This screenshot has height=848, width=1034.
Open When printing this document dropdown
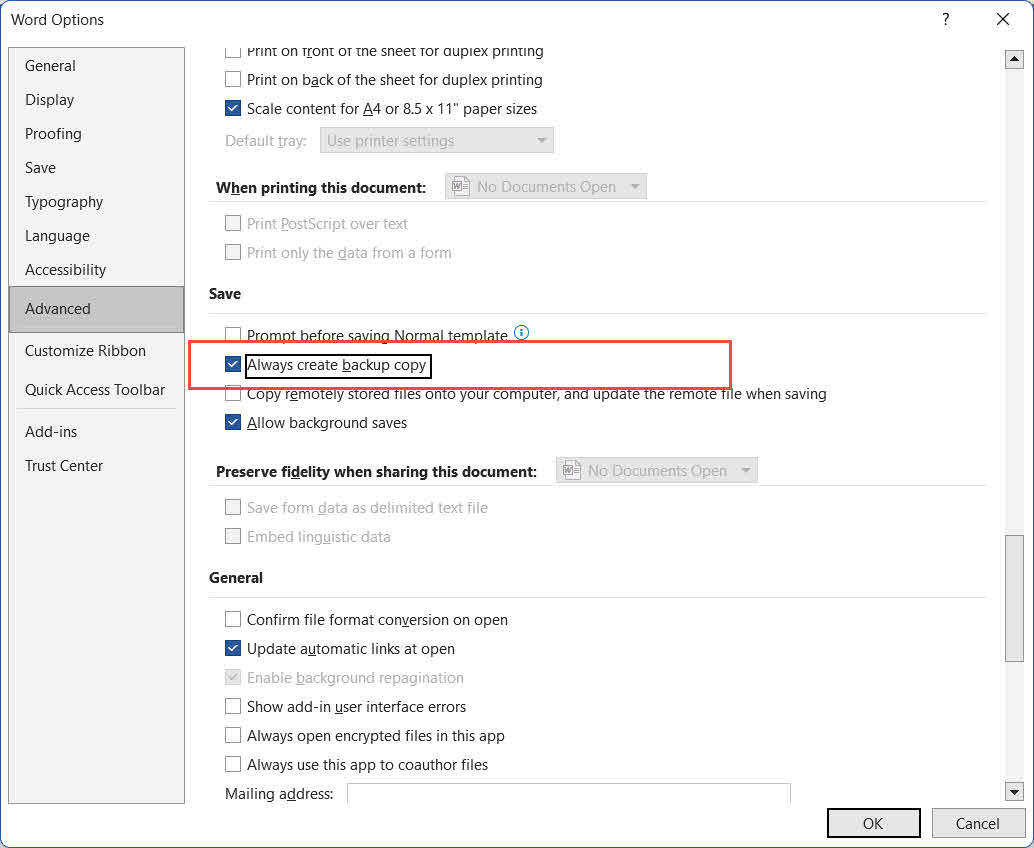point(546,187)
